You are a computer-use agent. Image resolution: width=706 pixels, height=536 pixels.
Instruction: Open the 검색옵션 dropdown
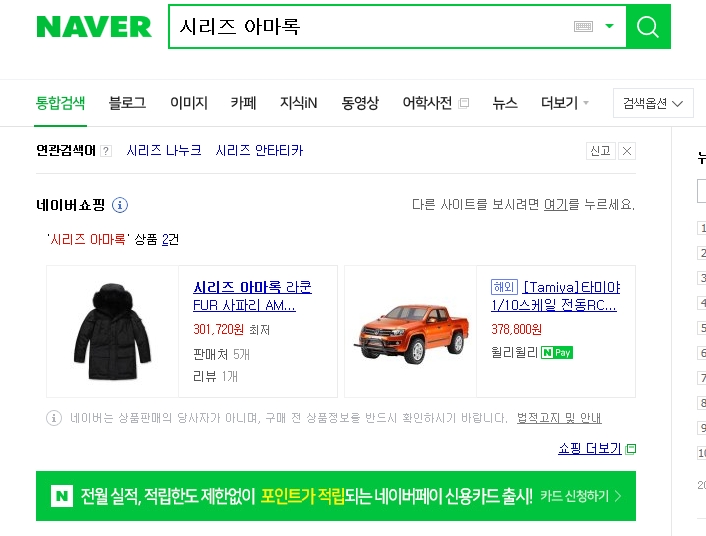[653, 103]
